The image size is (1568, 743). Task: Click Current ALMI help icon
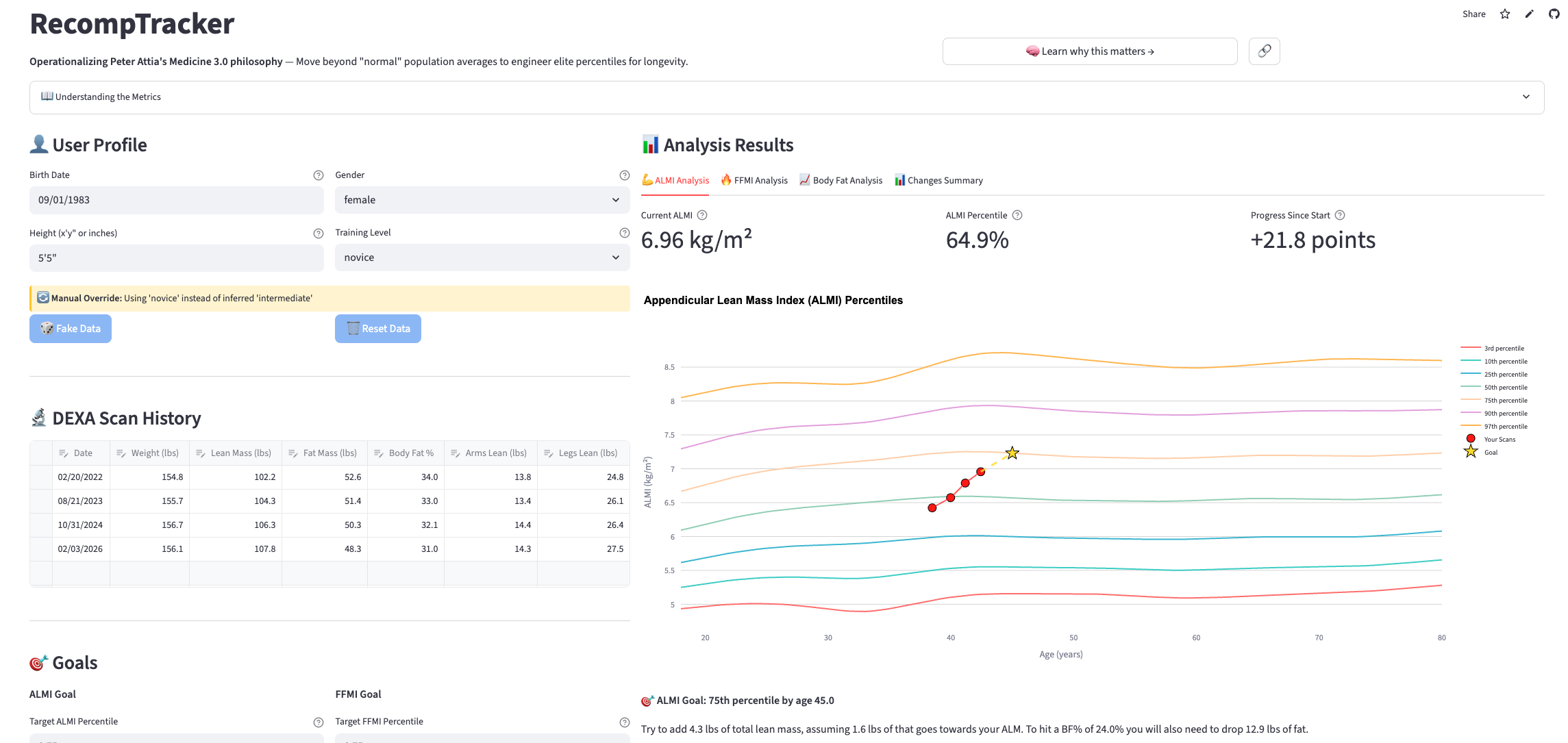pos(702,215)
